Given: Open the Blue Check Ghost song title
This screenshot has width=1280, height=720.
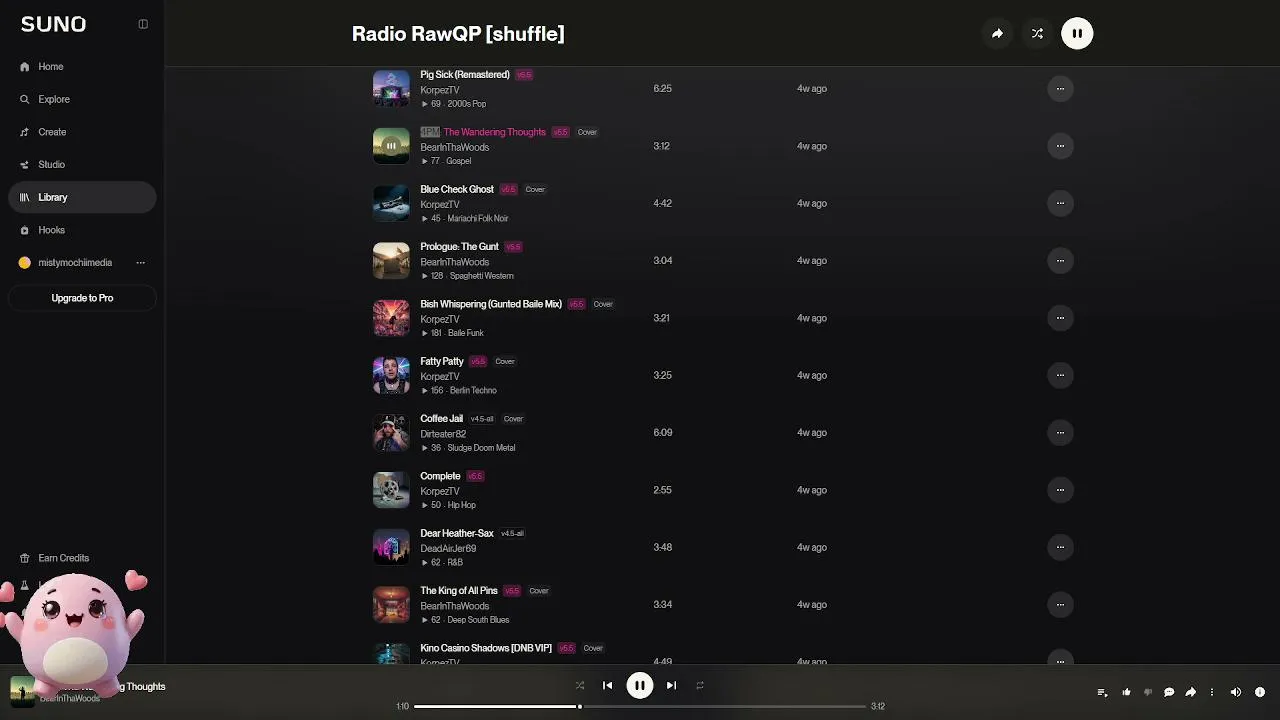Looking at the screenshot, I should point(457,189).
